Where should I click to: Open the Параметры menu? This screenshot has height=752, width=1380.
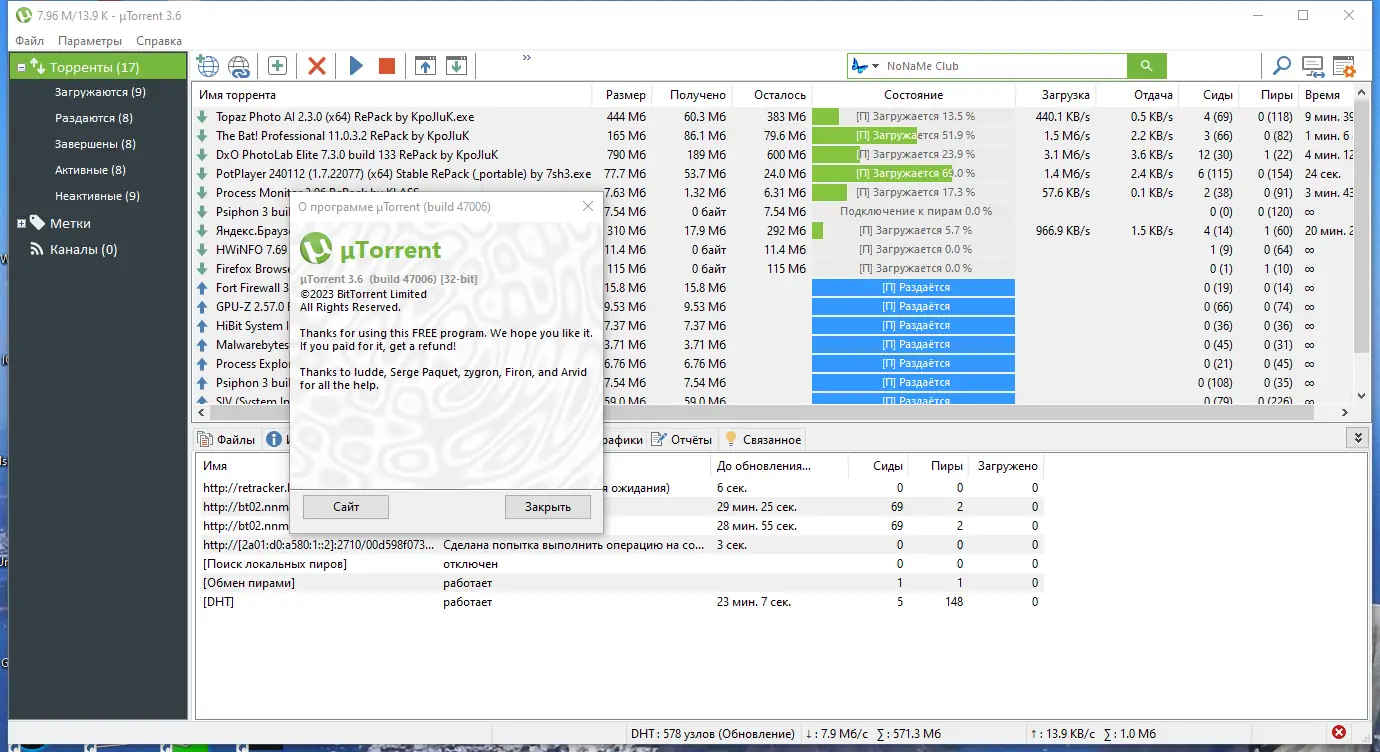click(x=90, y=41)
